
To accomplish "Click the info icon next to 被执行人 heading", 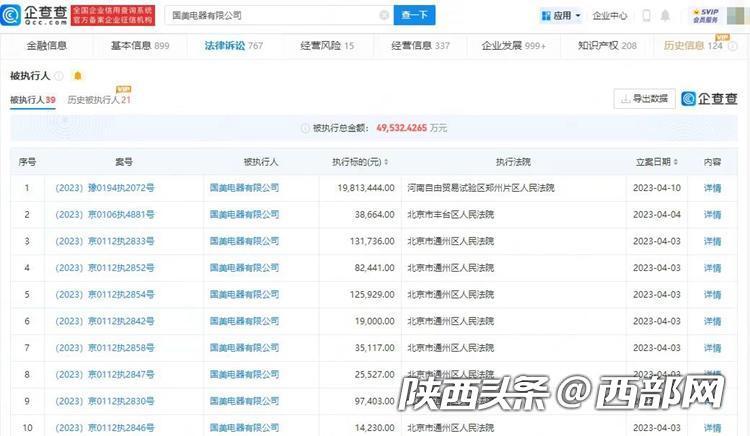I will [59, 76].
